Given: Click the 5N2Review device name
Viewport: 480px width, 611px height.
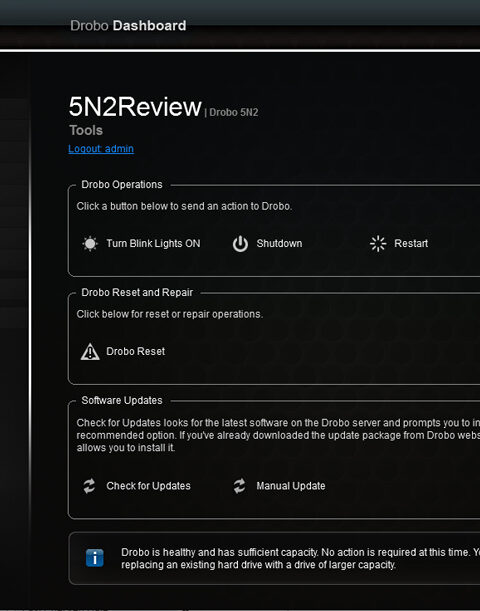Looking at the screenshot, I should [x=135, y=107].
